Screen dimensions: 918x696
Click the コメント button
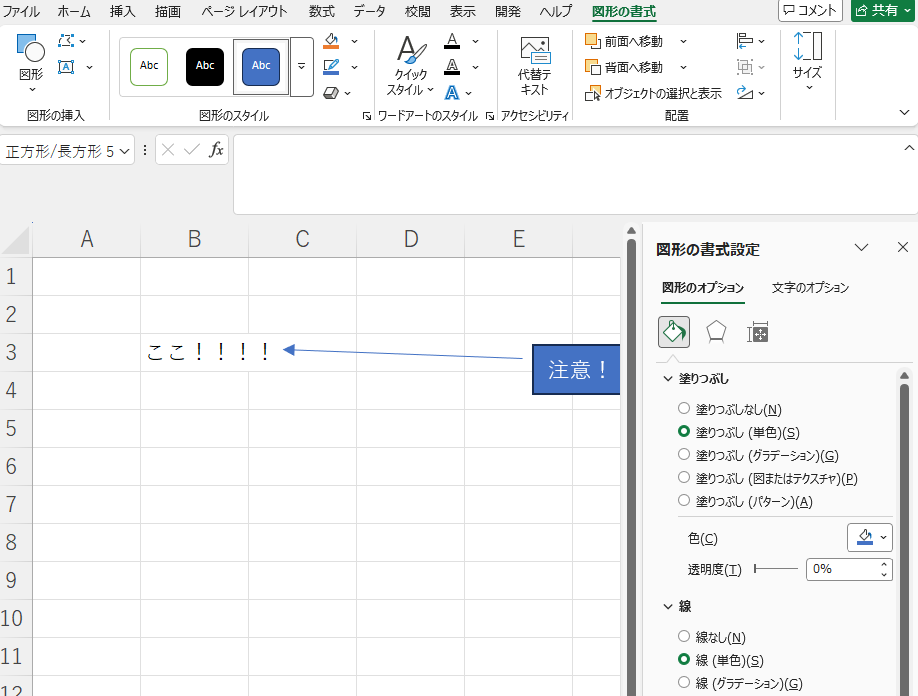pos(810,11)
